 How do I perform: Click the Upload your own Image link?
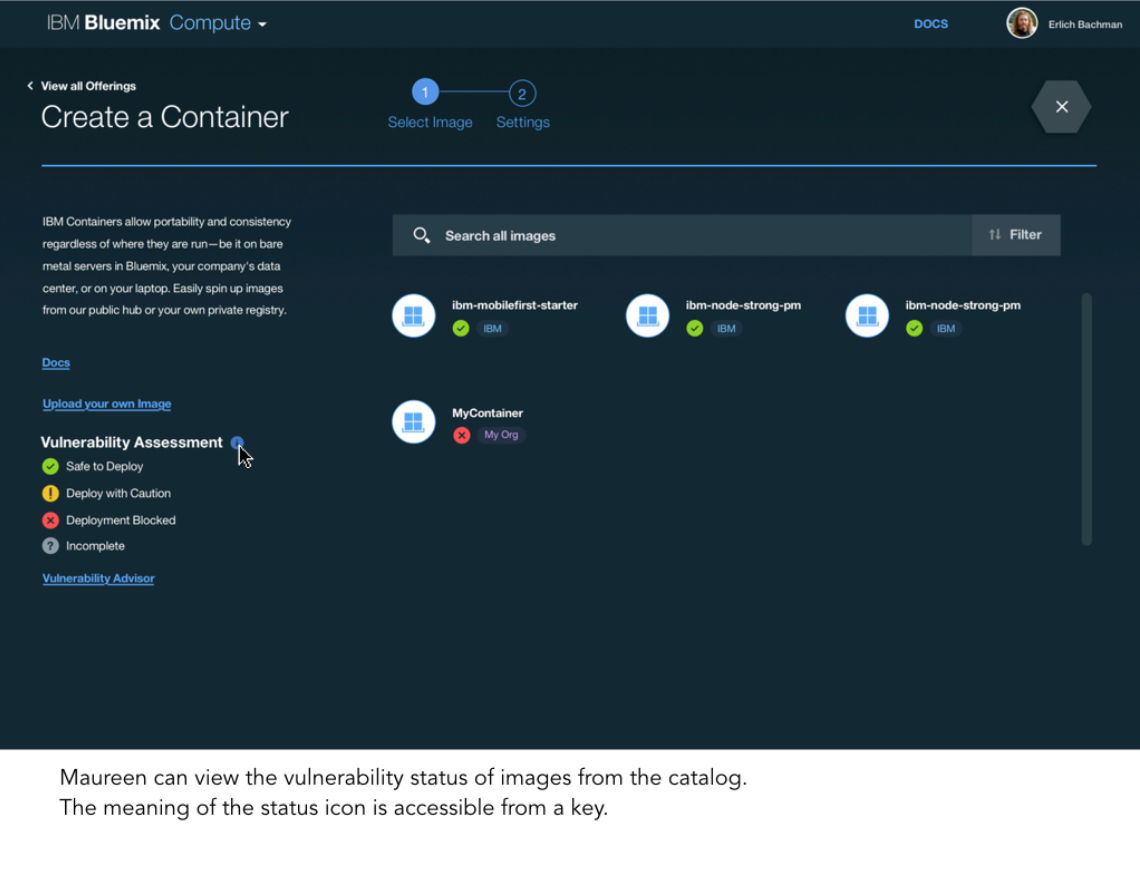(x=107, y=404)
